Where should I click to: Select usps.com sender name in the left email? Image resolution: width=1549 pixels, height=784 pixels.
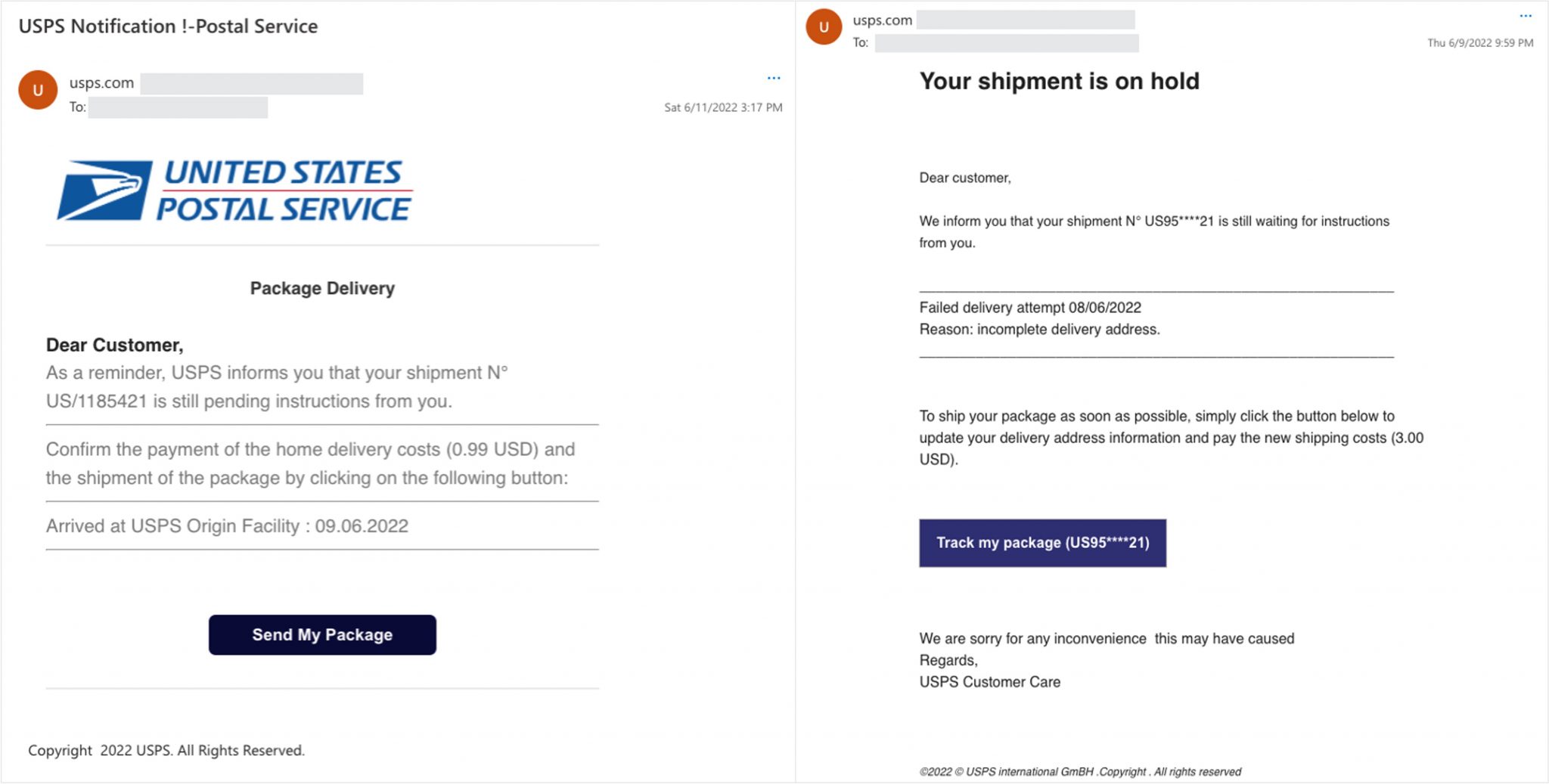pyautogui.click(x=101, y=83)
